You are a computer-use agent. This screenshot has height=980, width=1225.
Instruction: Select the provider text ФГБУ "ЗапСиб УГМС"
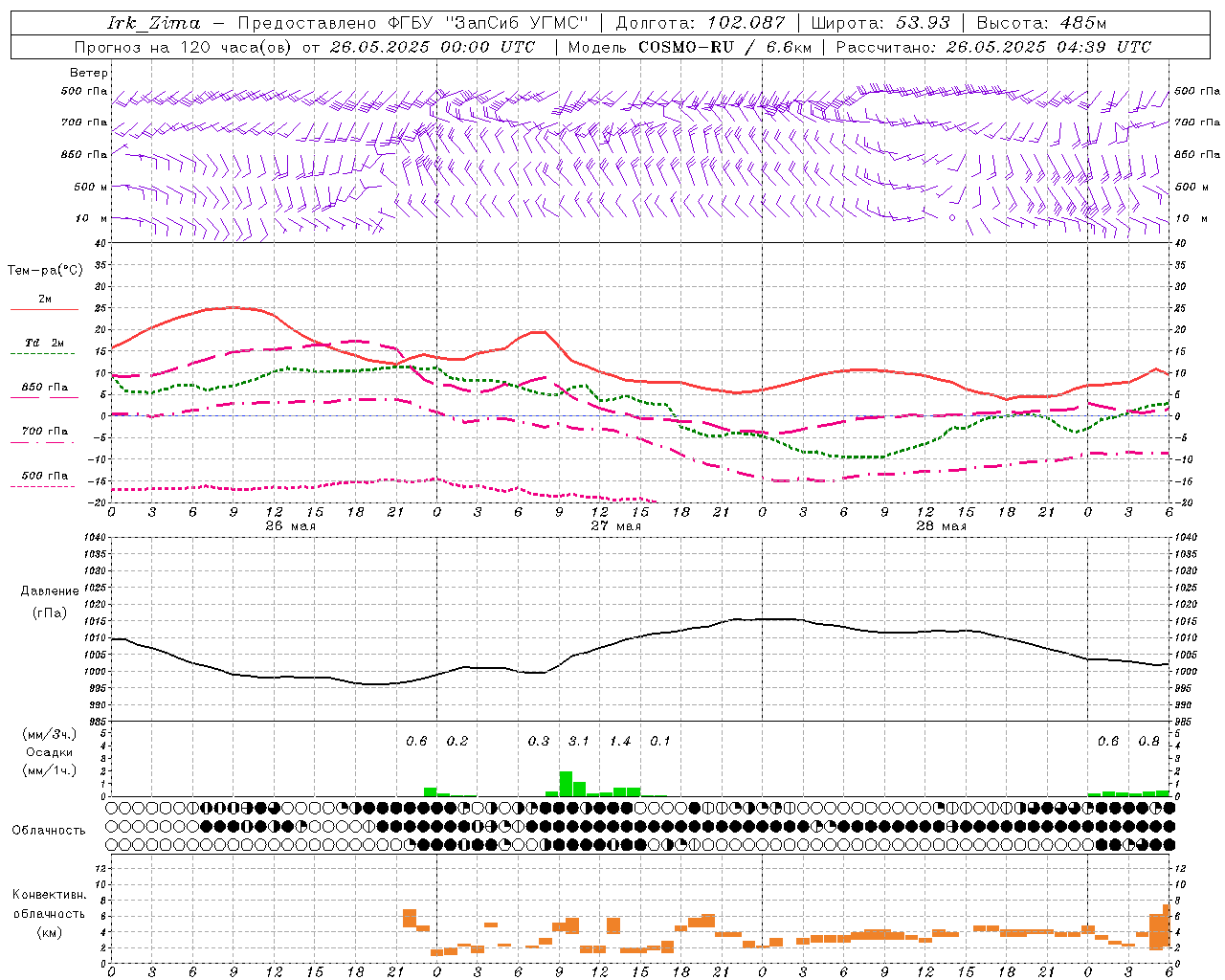click(x=490, y=23)
